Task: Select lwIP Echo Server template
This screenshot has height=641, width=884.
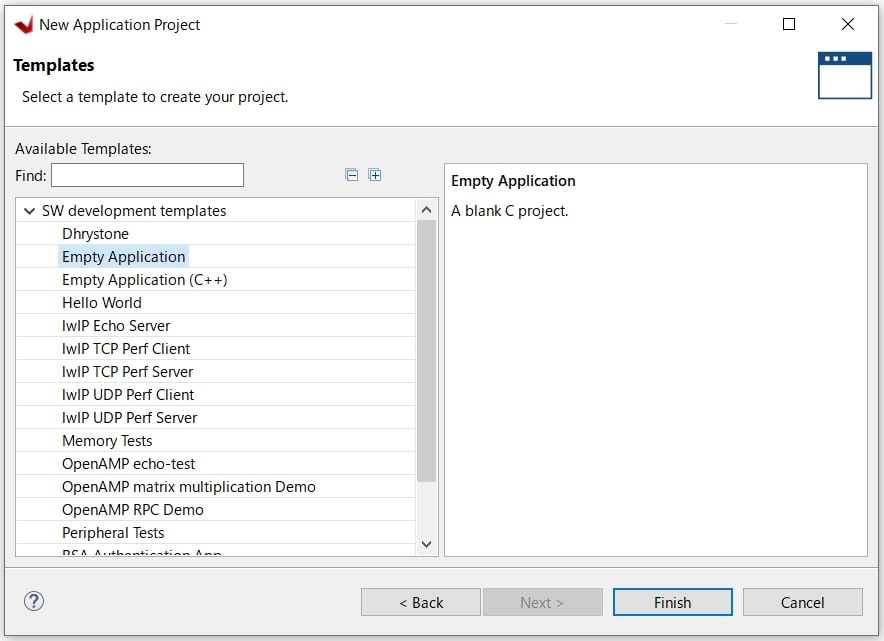Action: click(x=116, y=326)
